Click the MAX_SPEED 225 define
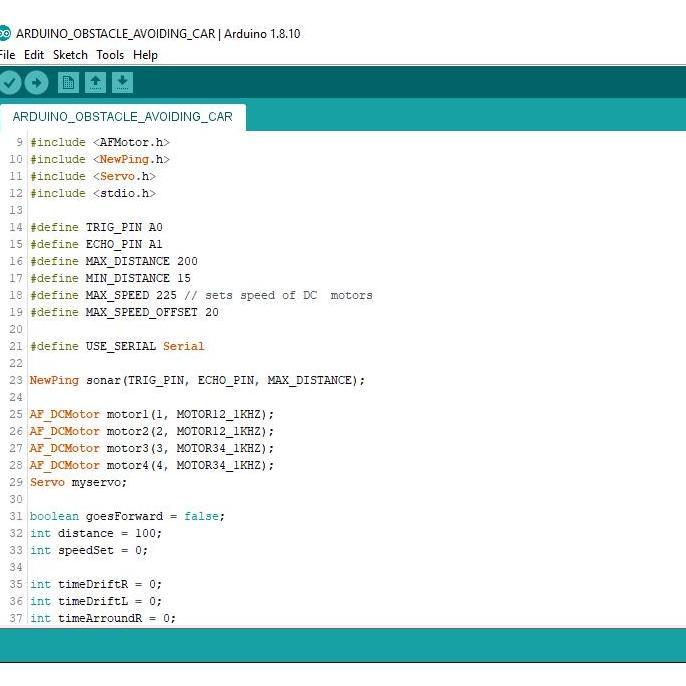686x686 pixels. coord(103,296)
